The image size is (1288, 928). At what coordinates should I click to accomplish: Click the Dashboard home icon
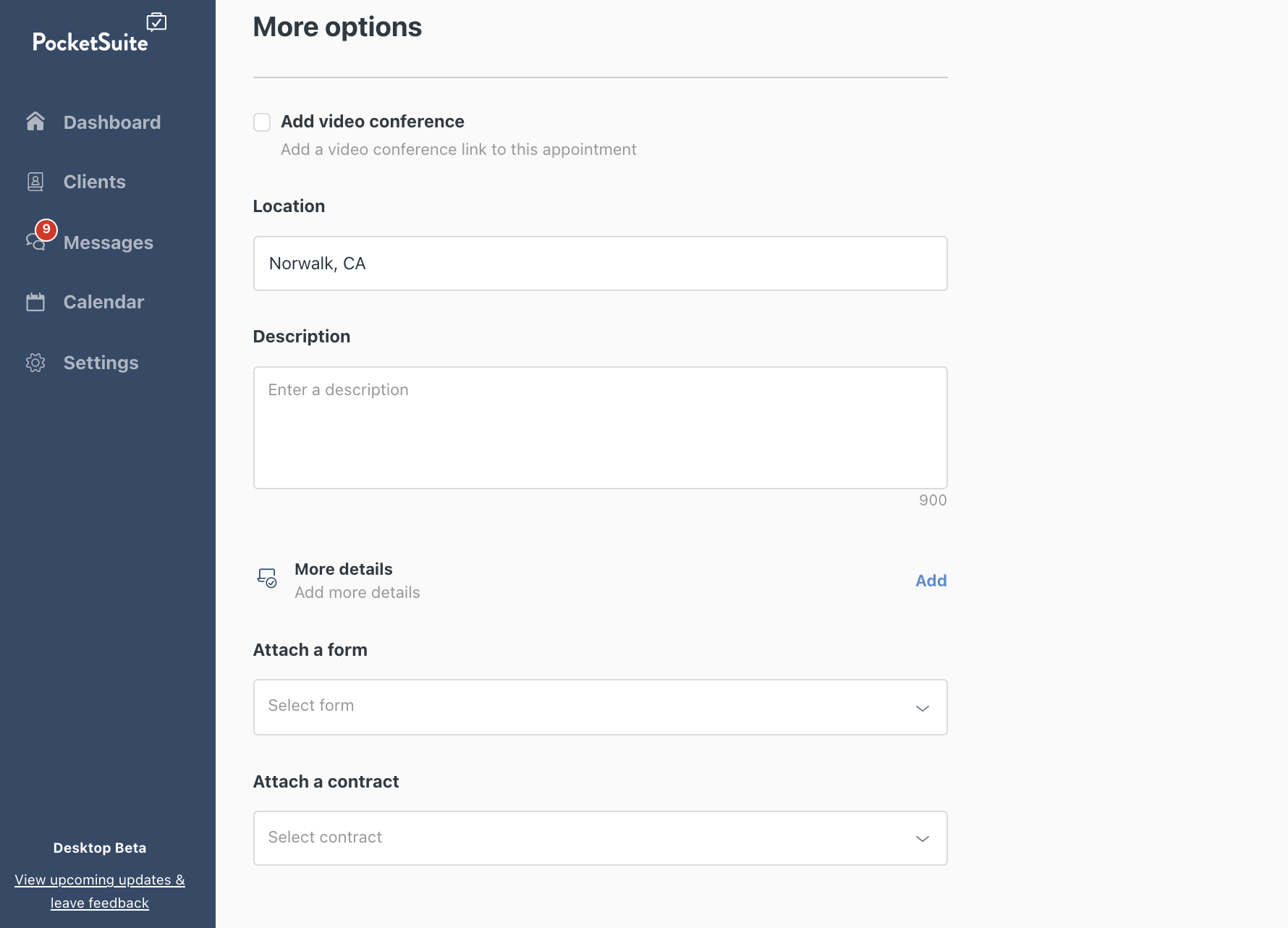[35, 121]
